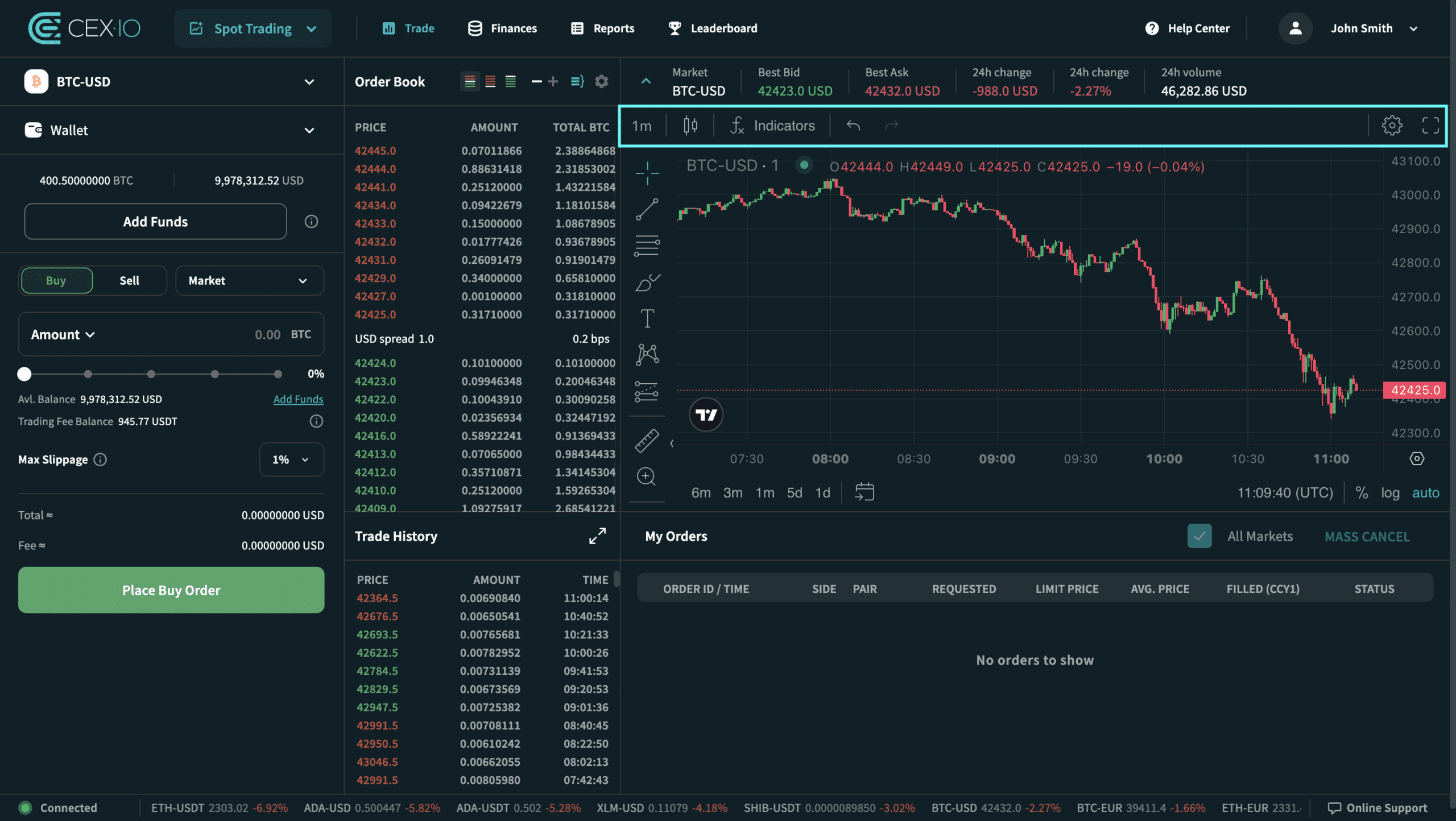Set amount slider to the 100% dot

click(x=278, y=374)
